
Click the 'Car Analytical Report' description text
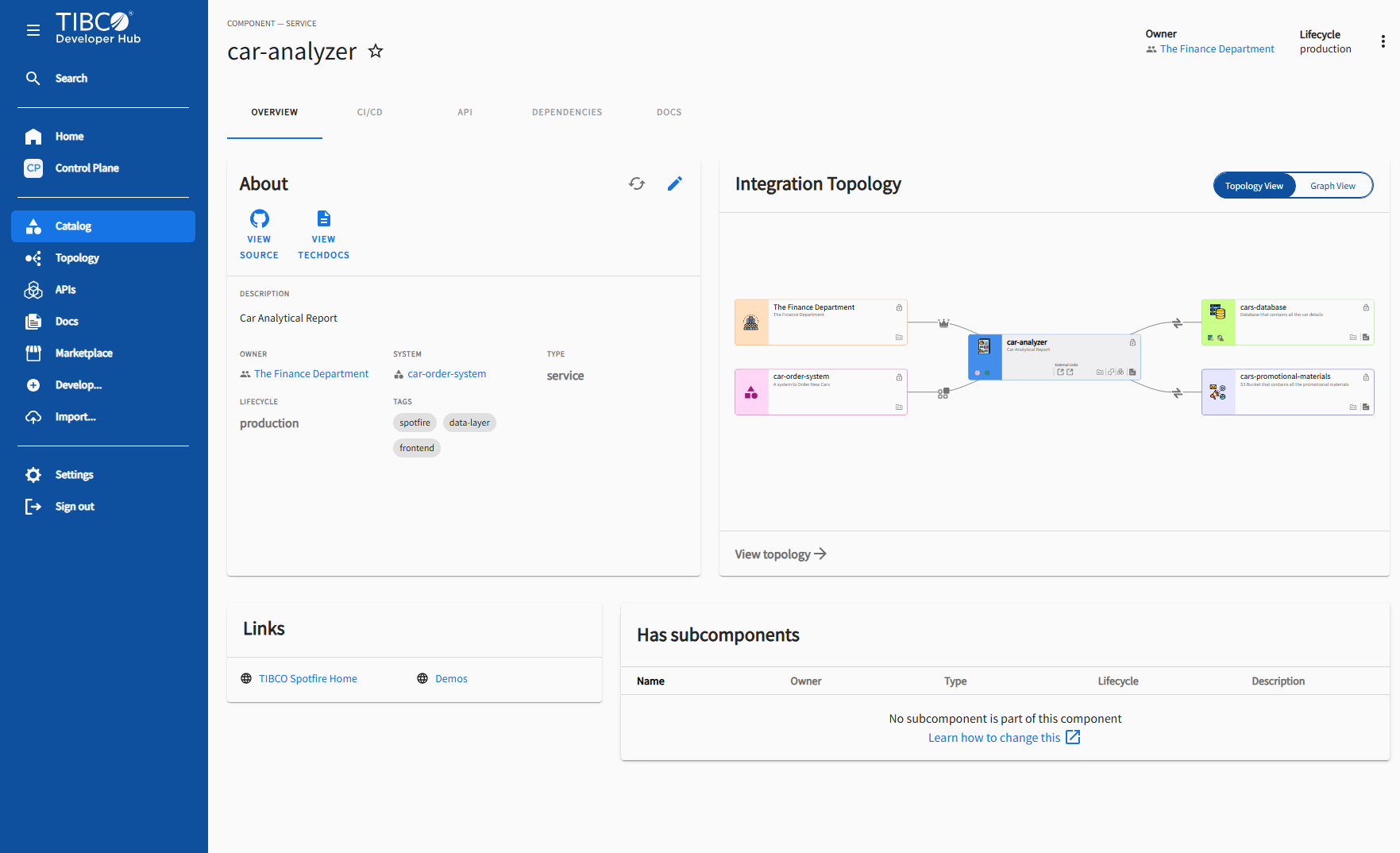pos(288,318)
